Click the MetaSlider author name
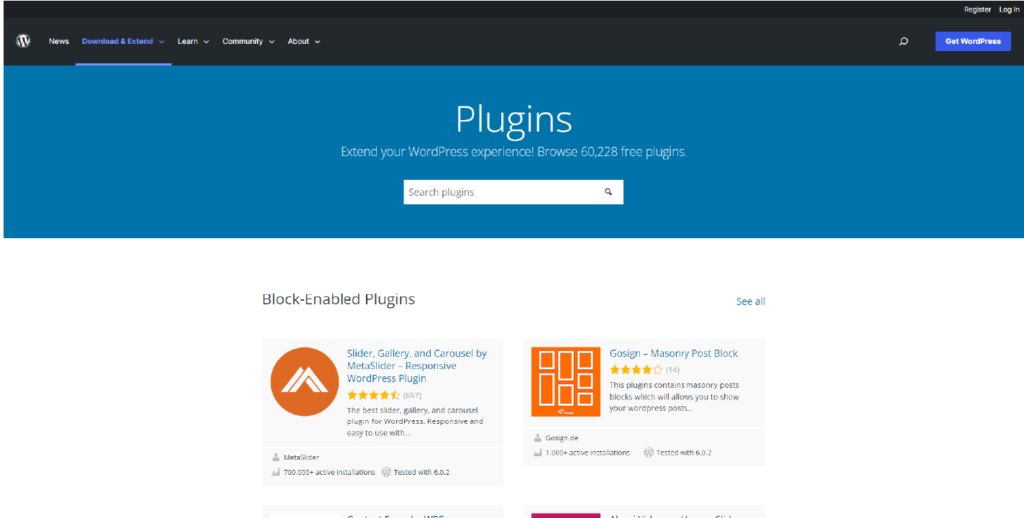 click(301, 457)
